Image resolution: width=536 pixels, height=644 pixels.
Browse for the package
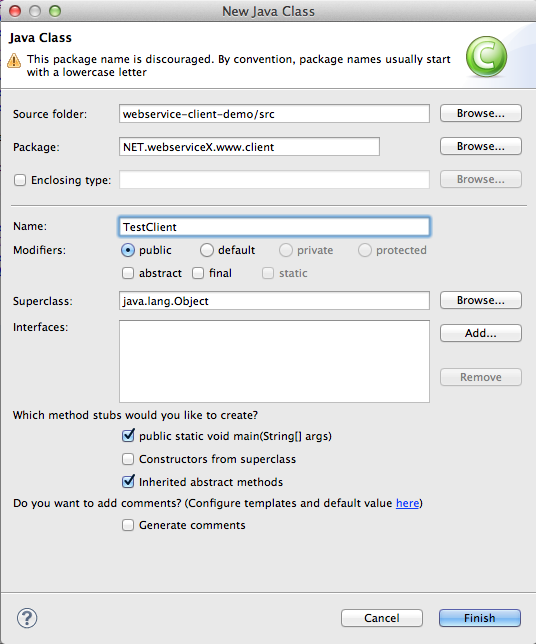[481, 146]
